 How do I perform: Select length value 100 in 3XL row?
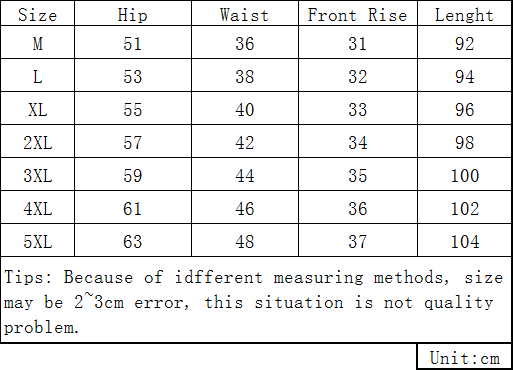coord(465,176)
